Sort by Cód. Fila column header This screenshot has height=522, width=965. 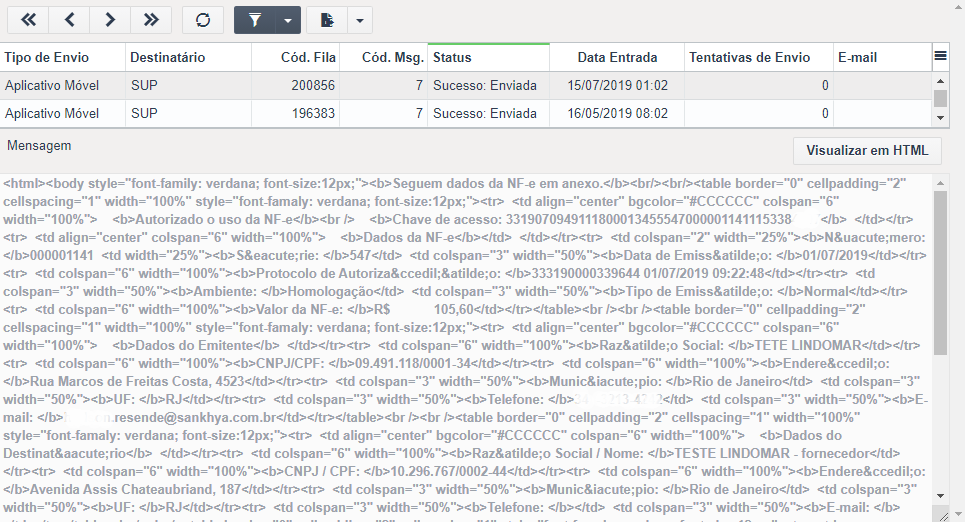(295, 57)
